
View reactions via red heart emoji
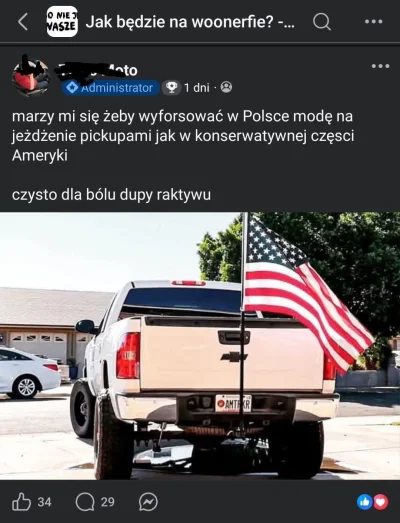coord(381,502)
